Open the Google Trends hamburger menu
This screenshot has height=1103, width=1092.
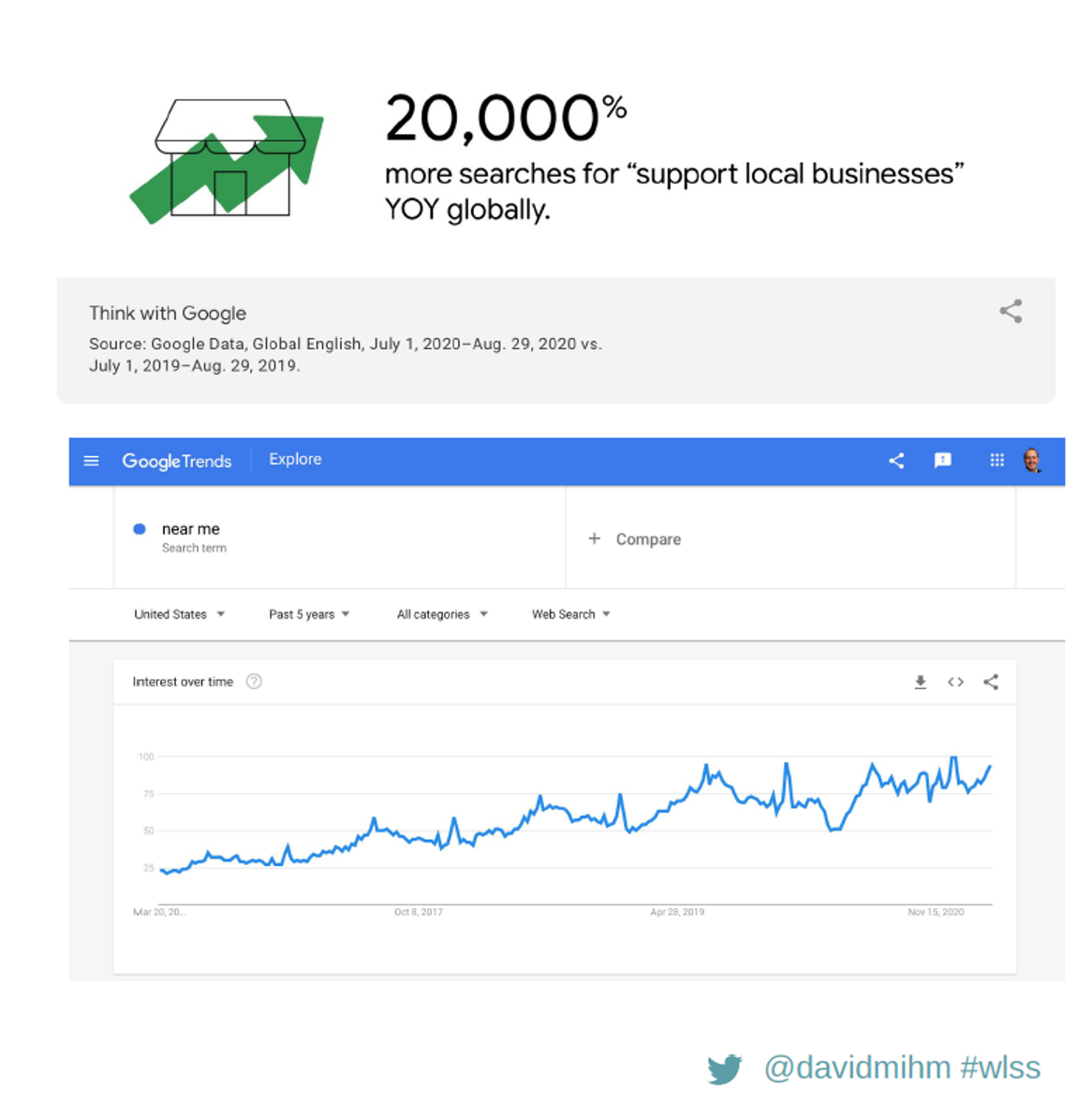pyautogui.click(x=91, y=461)
